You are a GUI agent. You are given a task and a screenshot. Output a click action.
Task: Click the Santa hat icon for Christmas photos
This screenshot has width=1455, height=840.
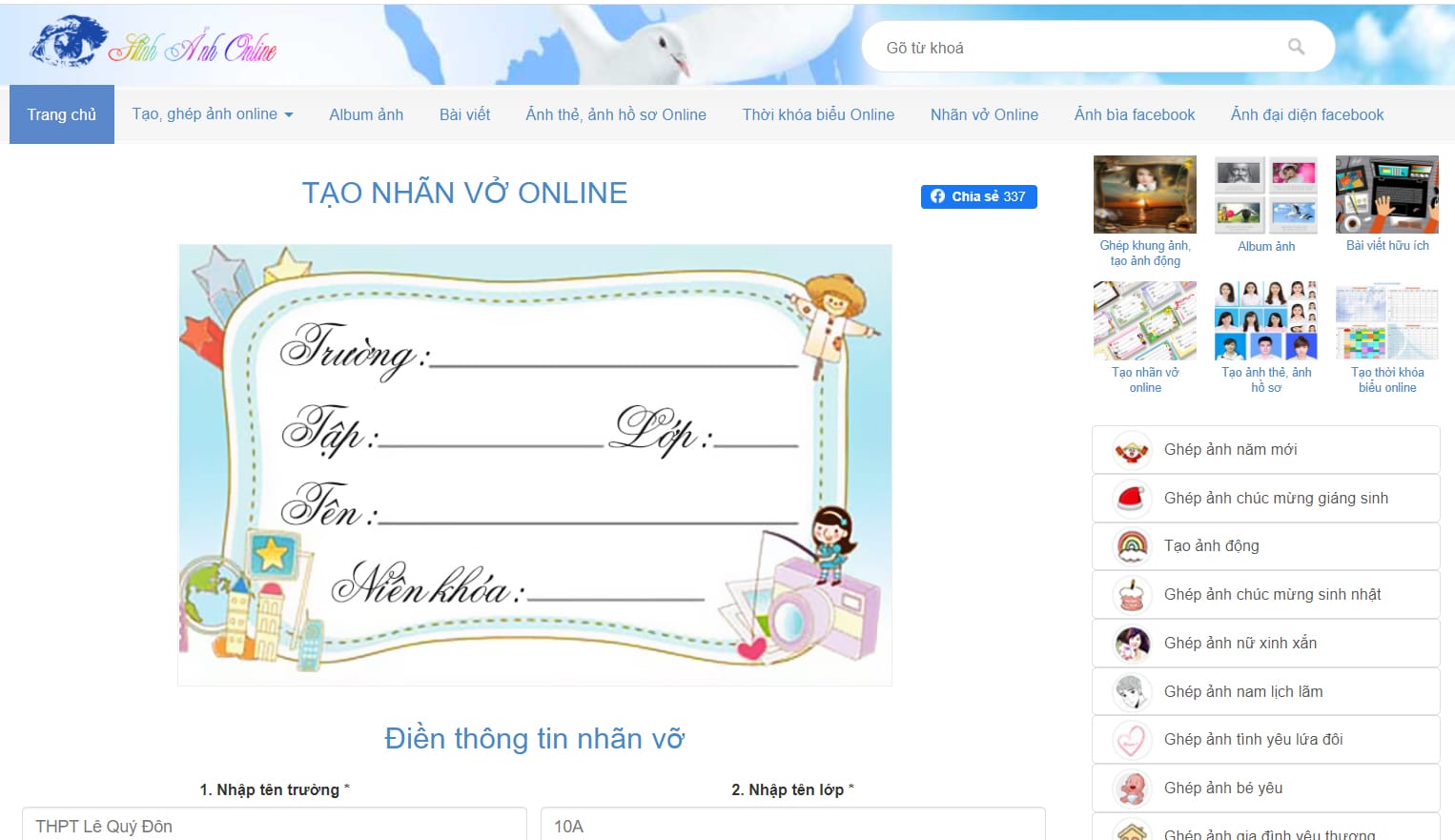(x=1129, y=498)
